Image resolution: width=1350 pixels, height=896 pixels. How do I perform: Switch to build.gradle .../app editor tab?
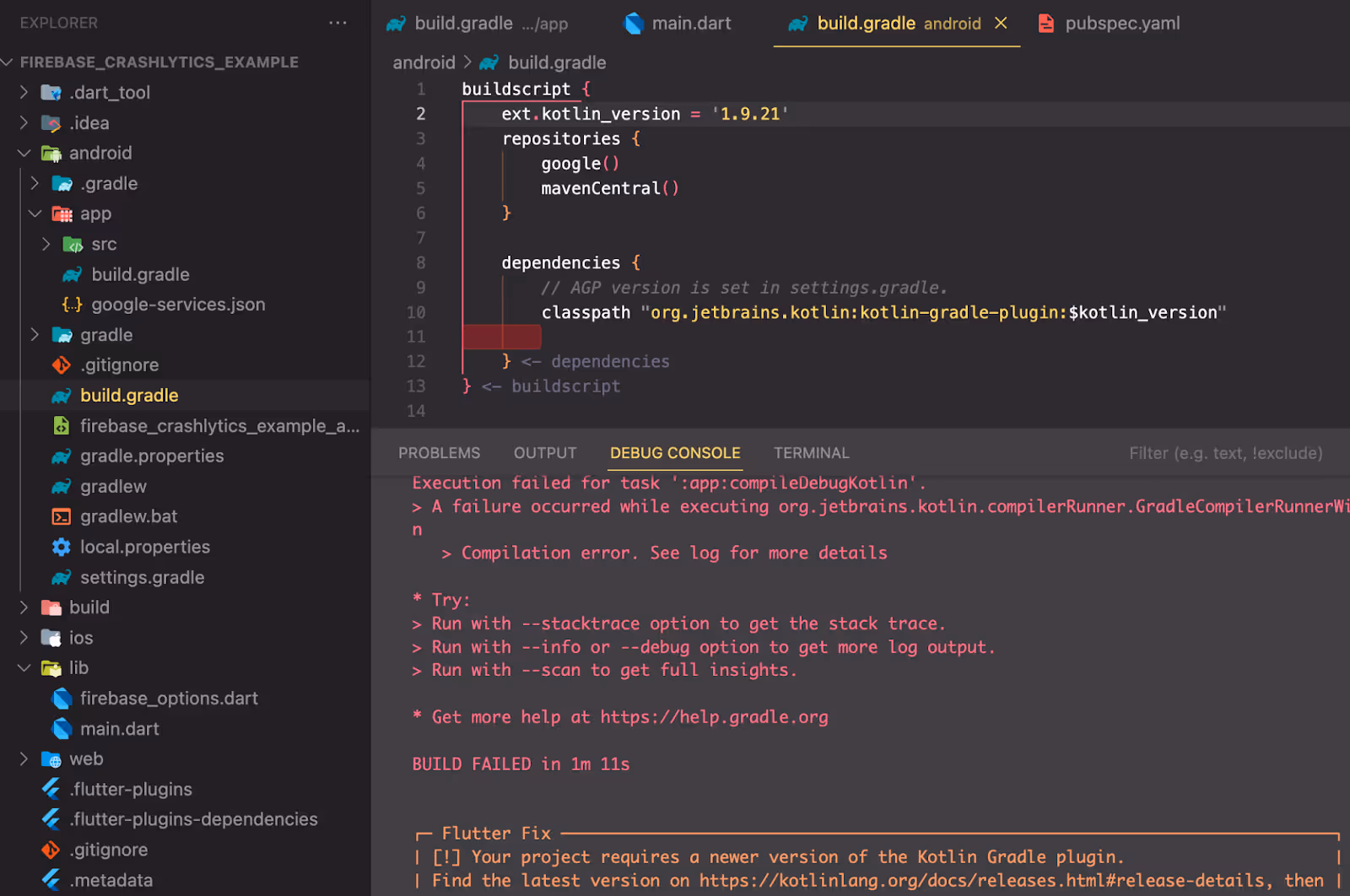pos(477,24)
